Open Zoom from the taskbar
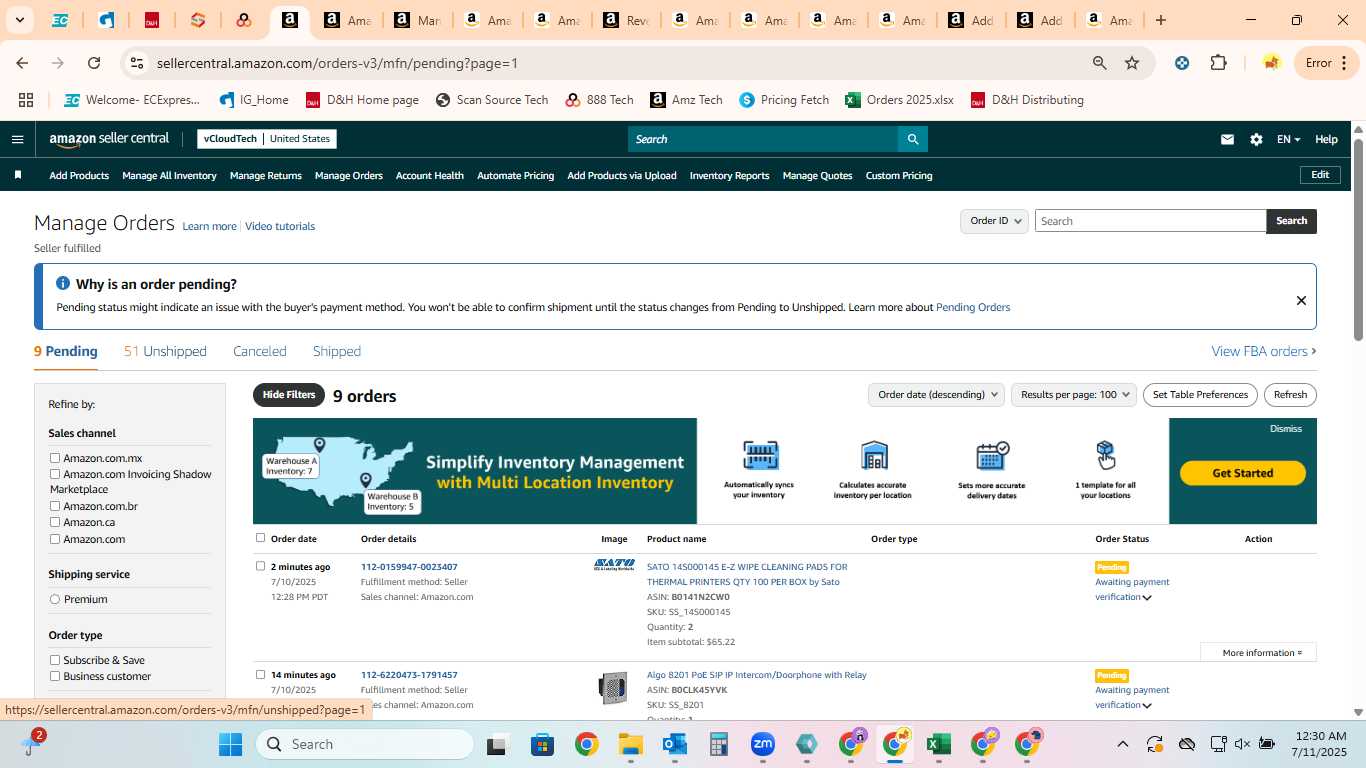 [x=763, y=744]
